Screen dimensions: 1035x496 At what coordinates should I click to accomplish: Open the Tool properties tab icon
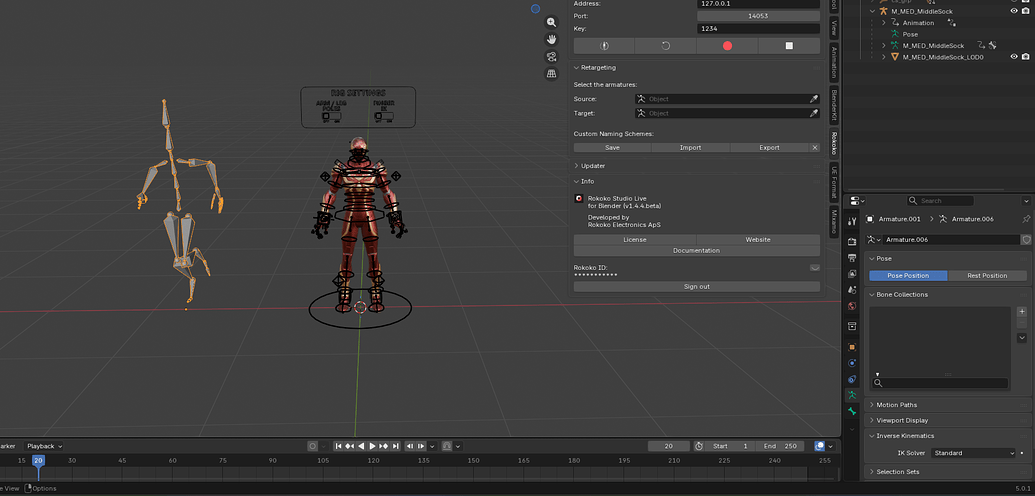[852, 222]
